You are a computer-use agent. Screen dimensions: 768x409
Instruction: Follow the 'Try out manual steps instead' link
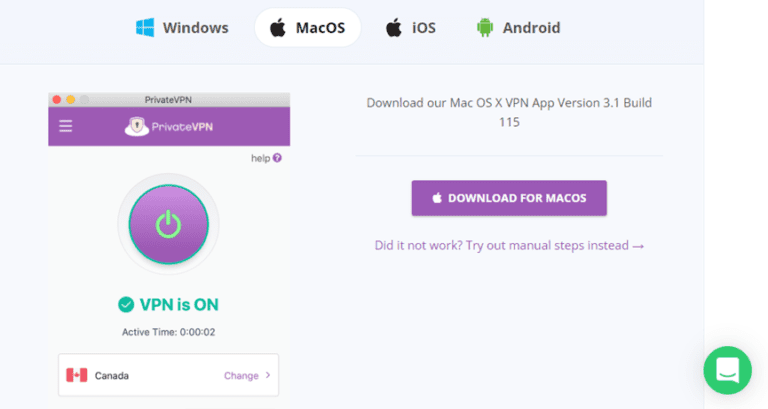[509, 245]
